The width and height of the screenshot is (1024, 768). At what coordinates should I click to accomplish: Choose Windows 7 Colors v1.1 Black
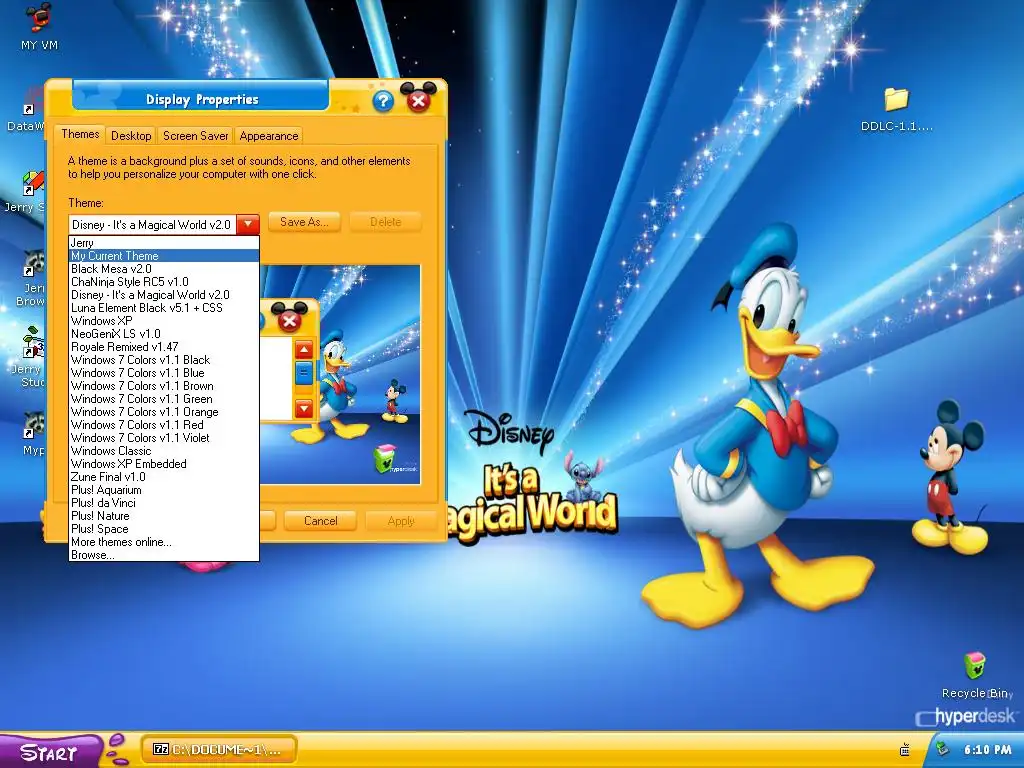pos(164,360)
